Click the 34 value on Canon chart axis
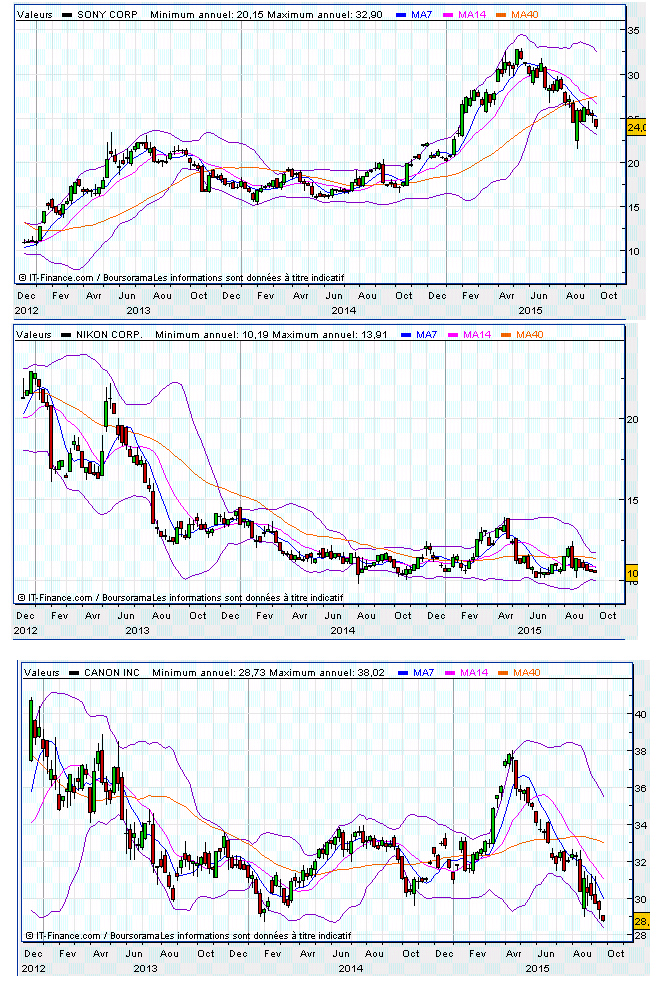Viewport: 670px width, 982px height. click(641, 826)
